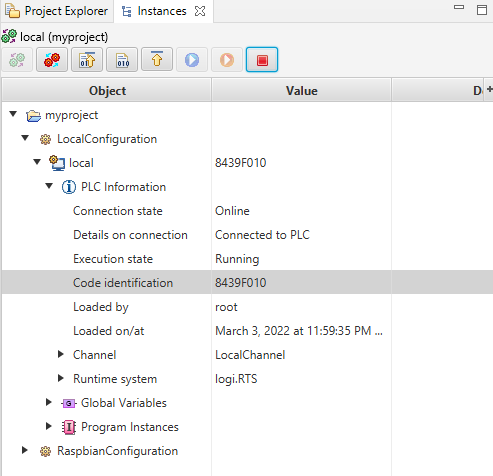Image resolution: width=493 pixels, height=476 pixels.
Task: Expand the Runtime system entry
Action: coord(61,378)
